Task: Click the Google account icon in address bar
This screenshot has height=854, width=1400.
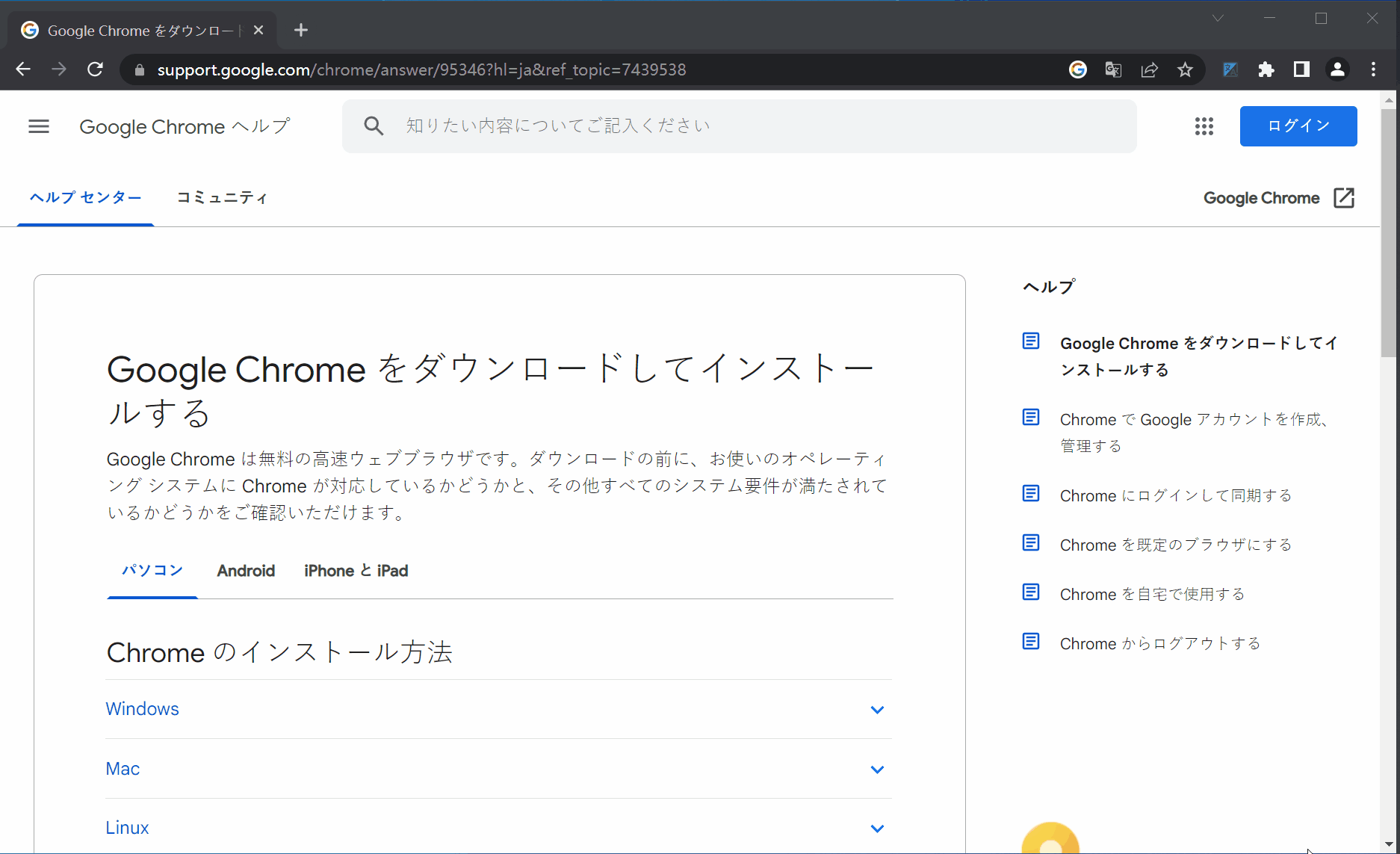Action: (1077, 69)
